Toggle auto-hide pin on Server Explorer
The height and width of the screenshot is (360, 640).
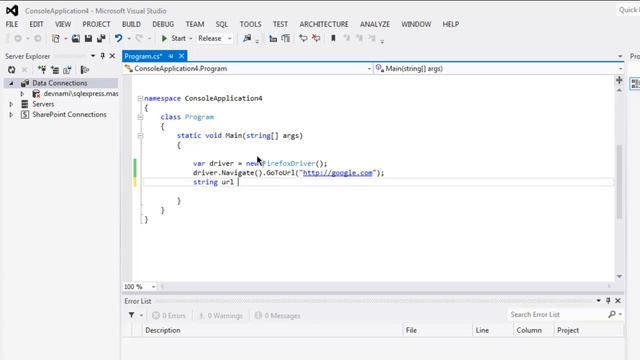tap(102, 56)
